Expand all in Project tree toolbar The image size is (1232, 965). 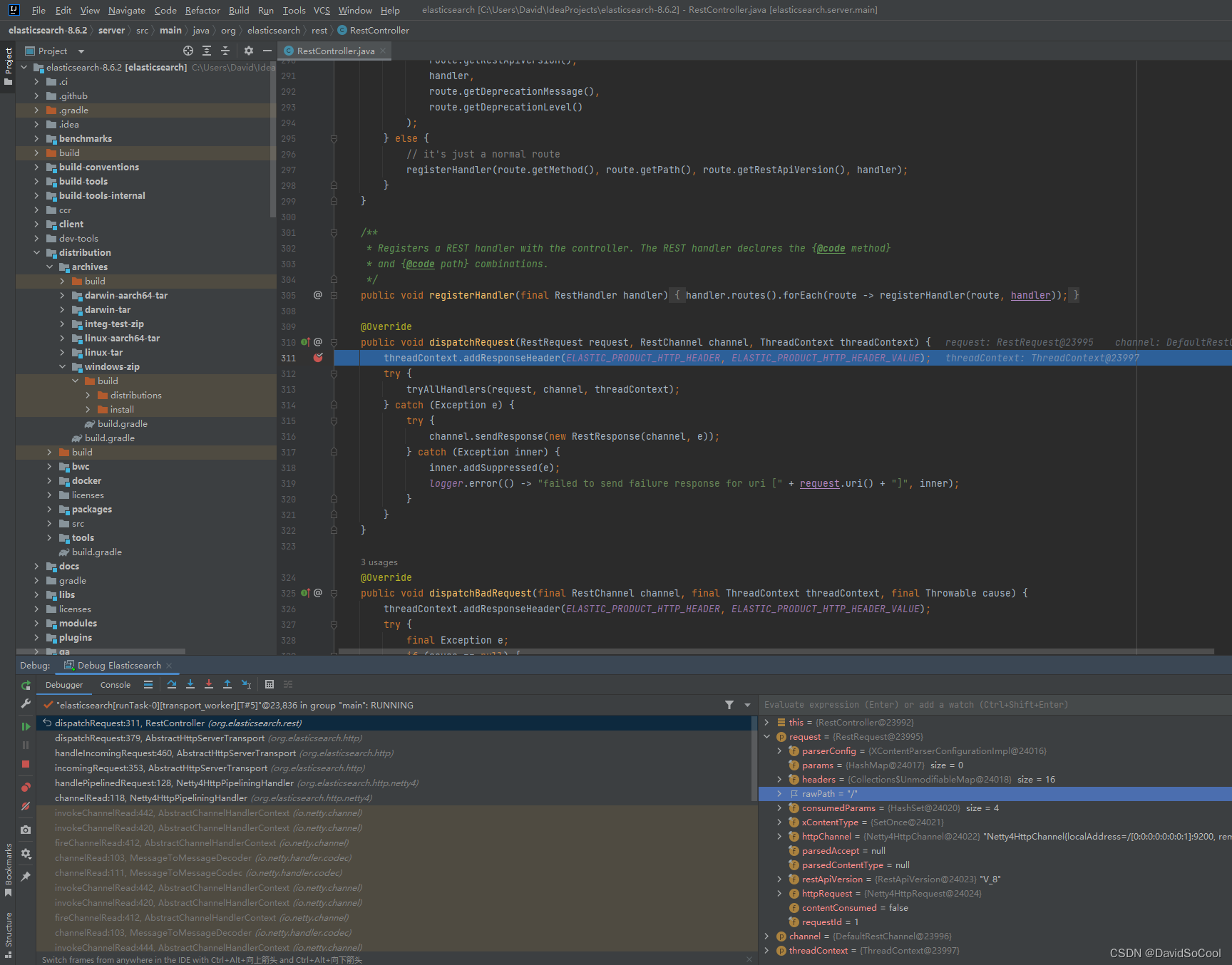[207, 51]
